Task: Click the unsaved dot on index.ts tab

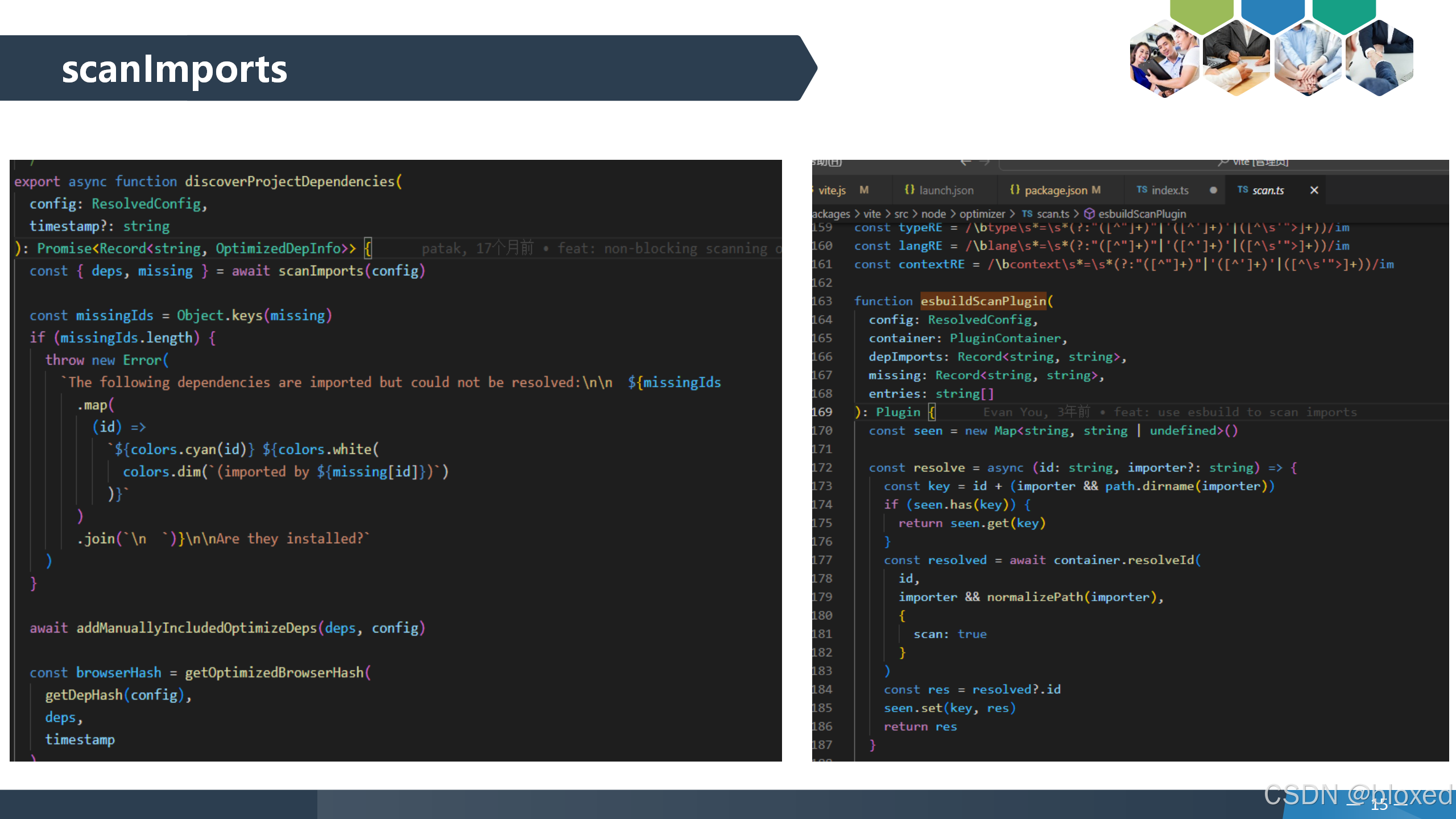Action: [1213, 191]
